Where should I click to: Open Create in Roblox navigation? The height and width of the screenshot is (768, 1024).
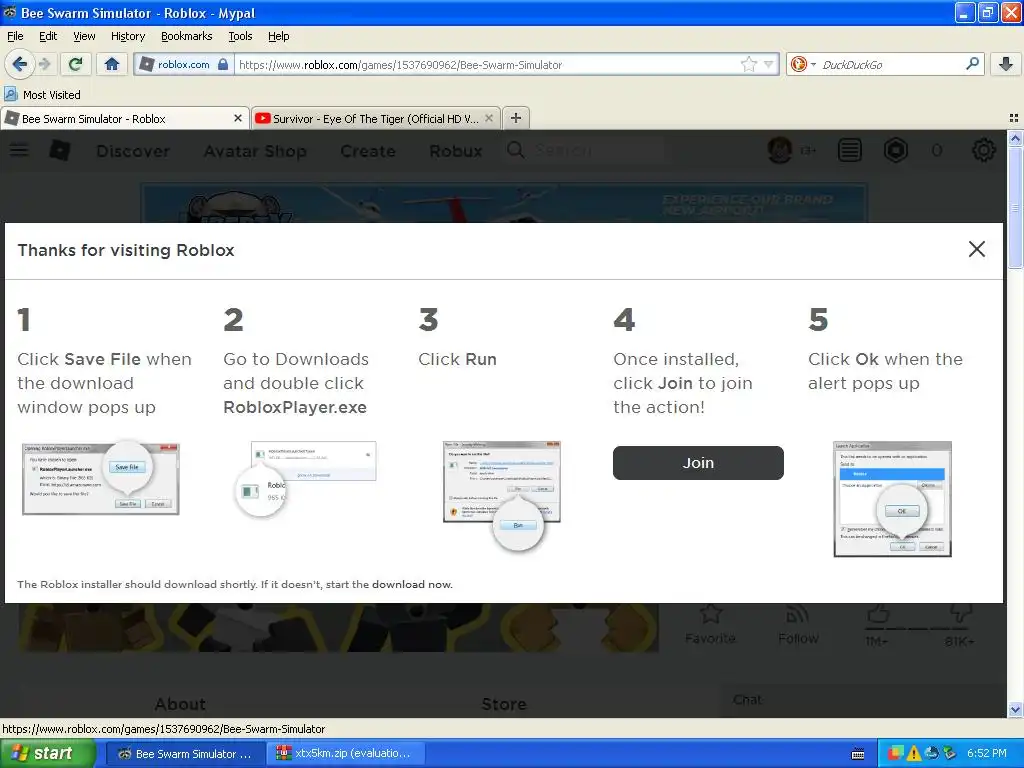pos(368,151)
